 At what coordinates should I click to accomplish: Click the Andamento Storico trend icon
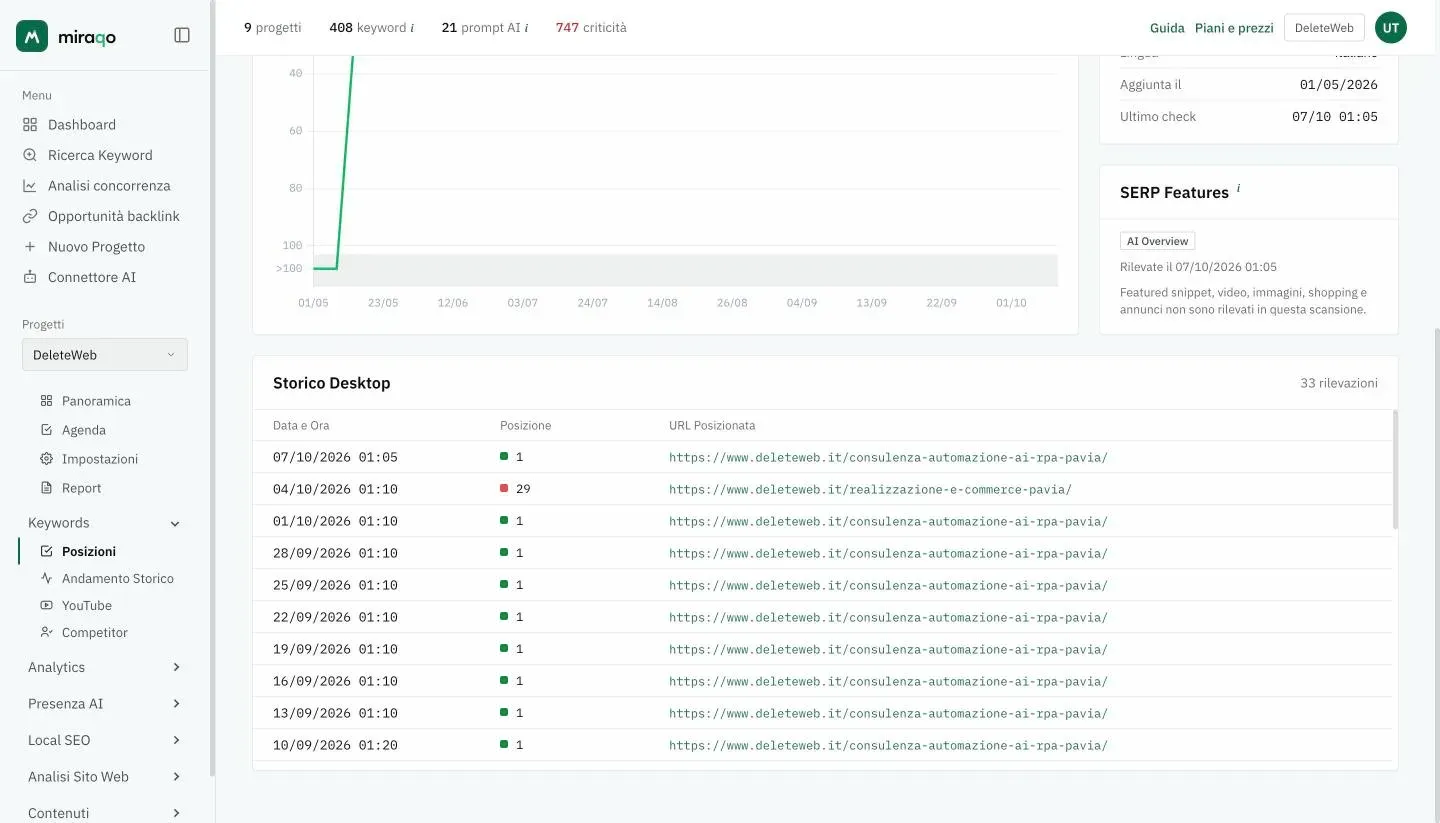point(46,578)
